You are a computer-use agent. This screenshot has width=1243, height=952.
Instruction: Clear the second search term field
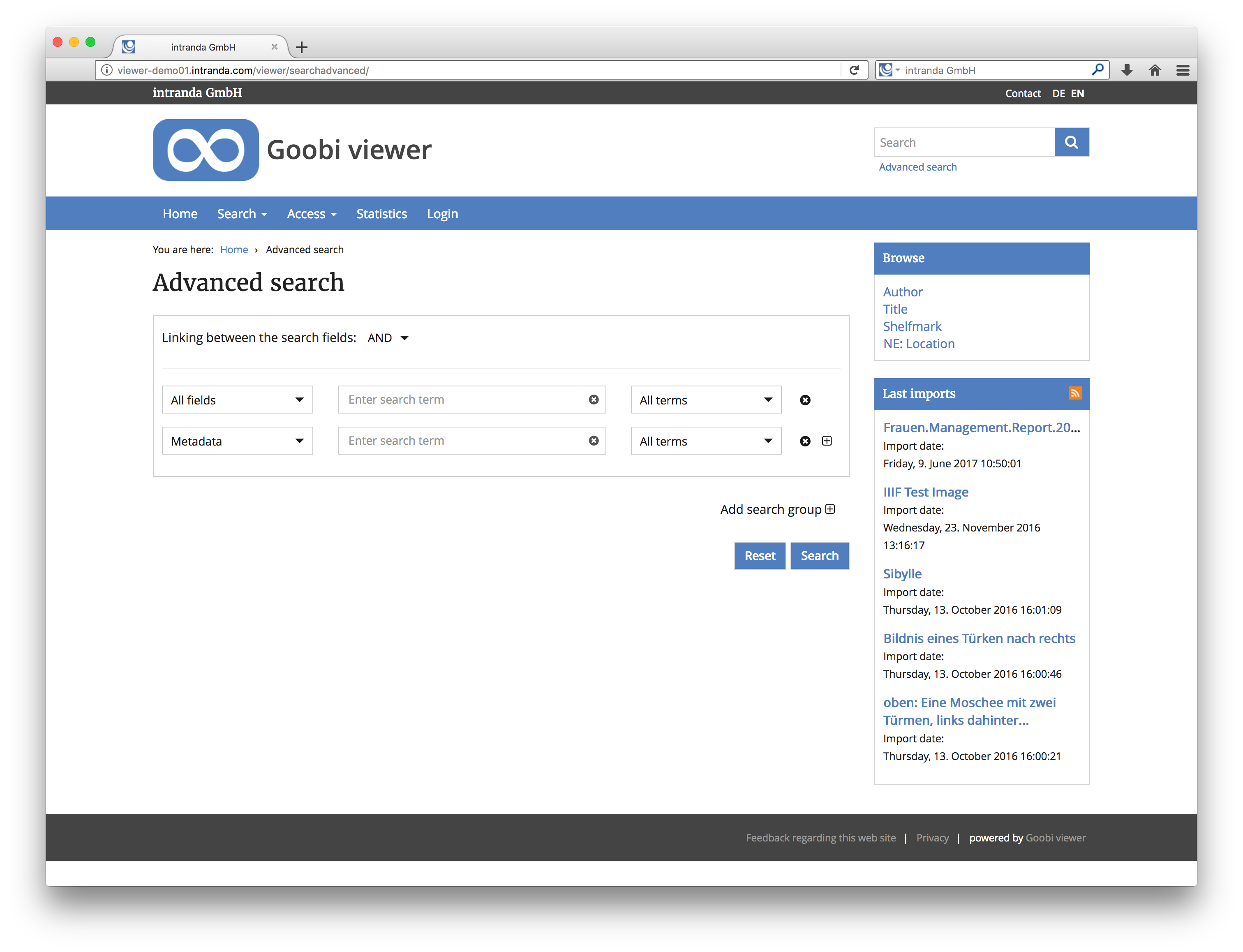(x=594, y=441)
